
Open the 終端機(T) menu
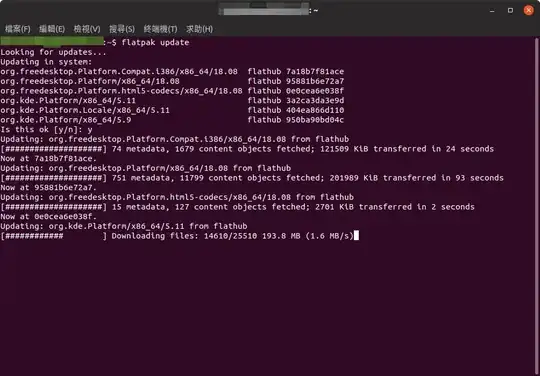point(160,29)
